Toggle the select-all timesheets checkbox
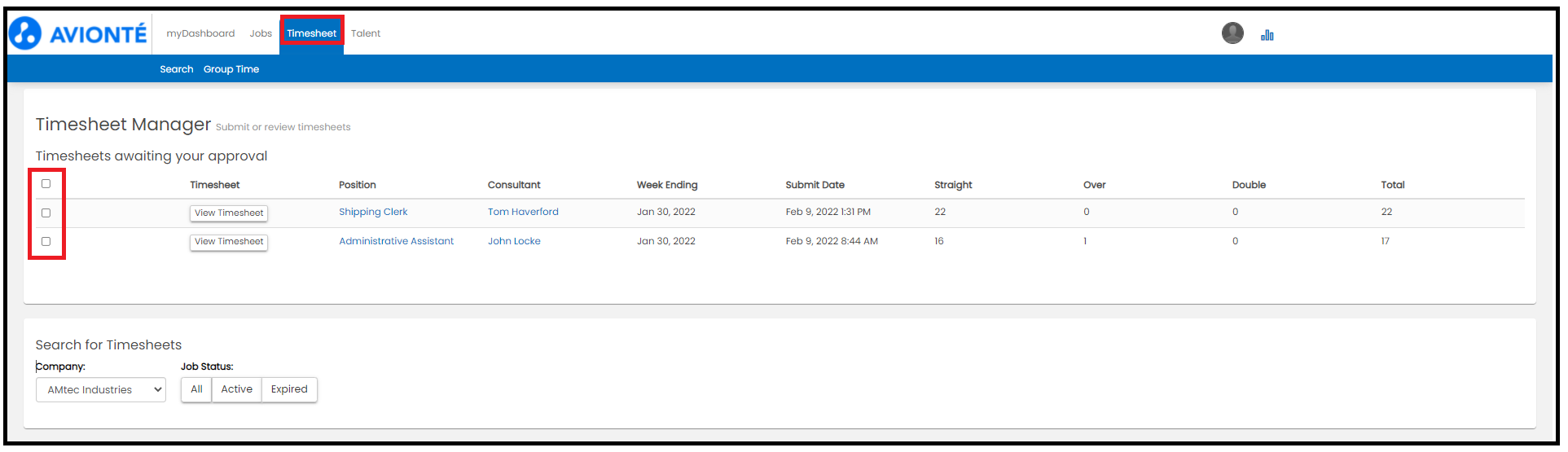Viewport: 1568px width, 452px height. (x=46, y=184)
